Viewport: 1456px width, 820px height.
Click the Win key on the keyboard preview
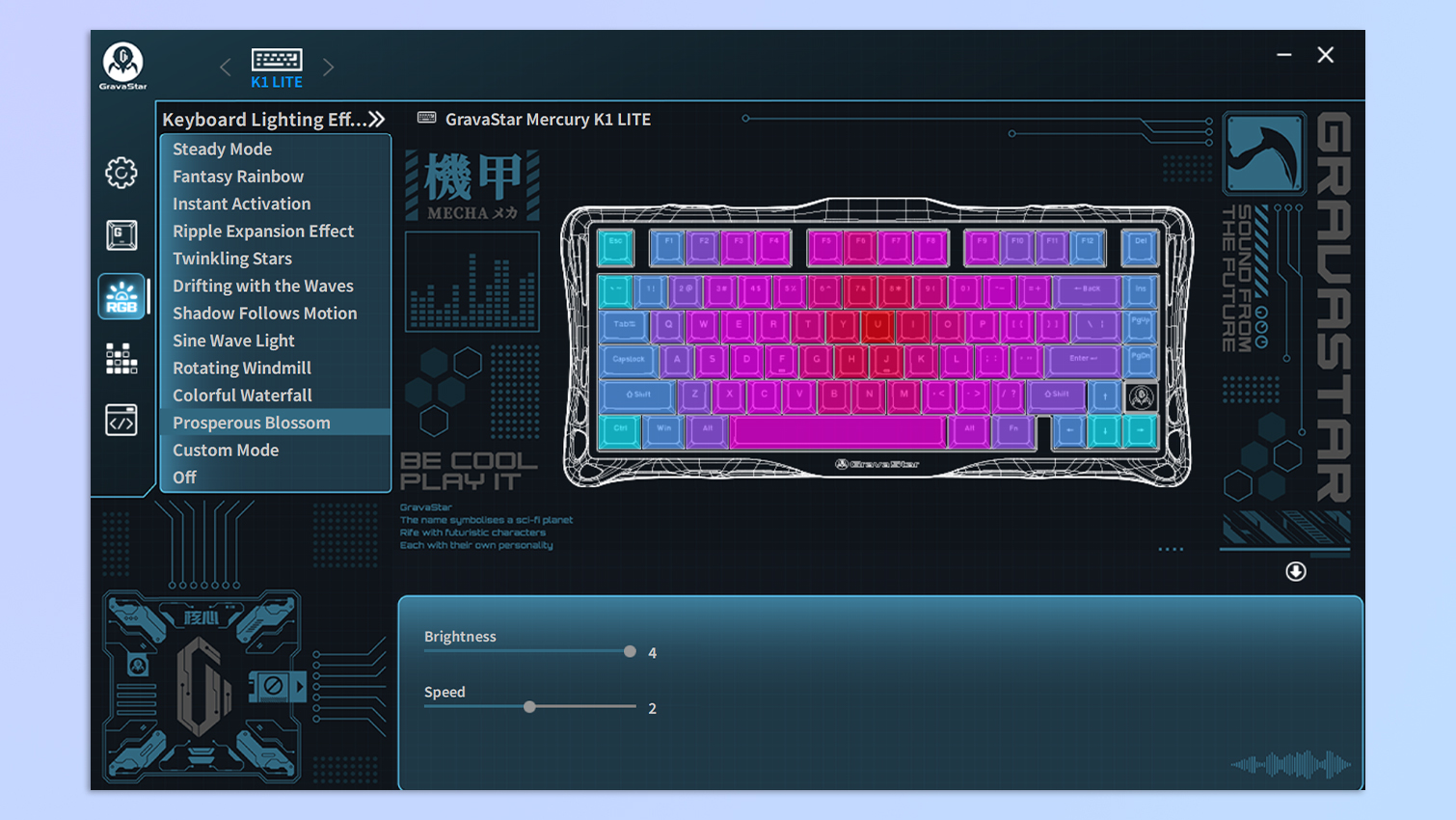664,431
